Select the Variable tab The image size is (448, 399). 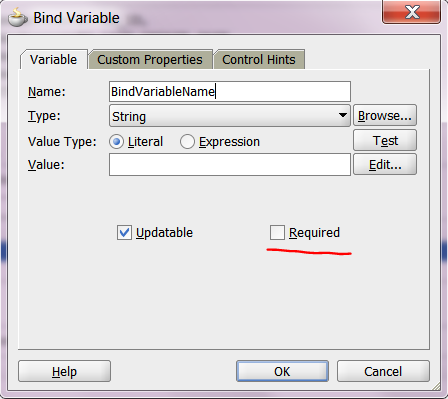pyautogui.click(x=54, y=60)
